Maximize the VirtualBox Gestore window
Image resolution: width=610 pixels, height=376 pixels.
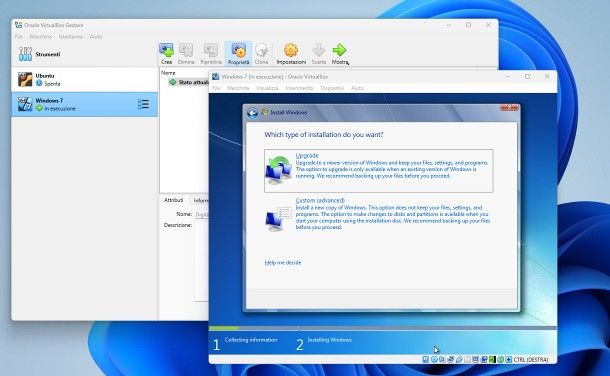click(x=468, y=25)
